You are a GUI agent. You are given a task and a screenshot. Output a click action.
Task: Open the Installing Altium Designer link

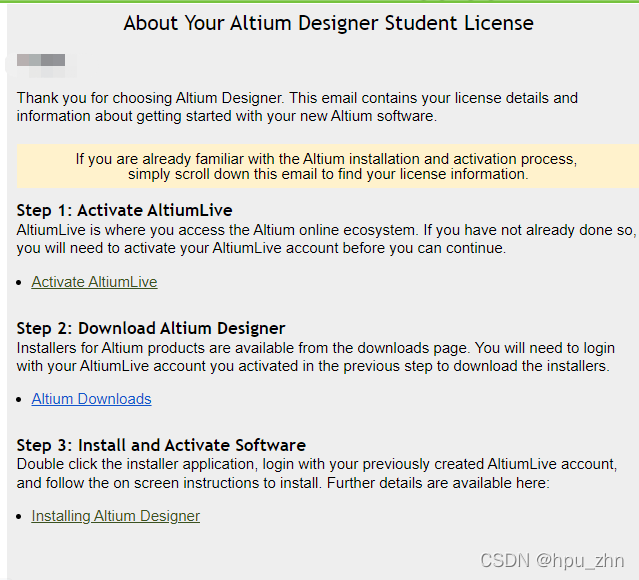[115, 516]
